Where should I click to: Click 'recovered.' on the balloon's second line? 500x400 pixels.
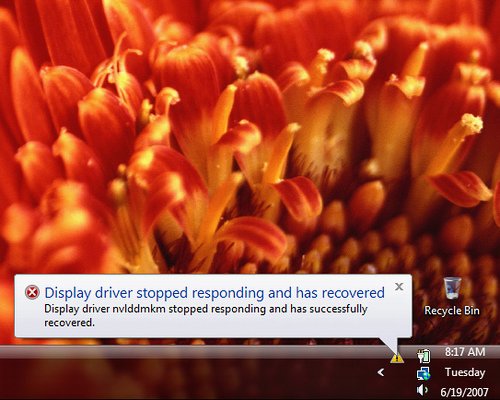tap(69, 323)
